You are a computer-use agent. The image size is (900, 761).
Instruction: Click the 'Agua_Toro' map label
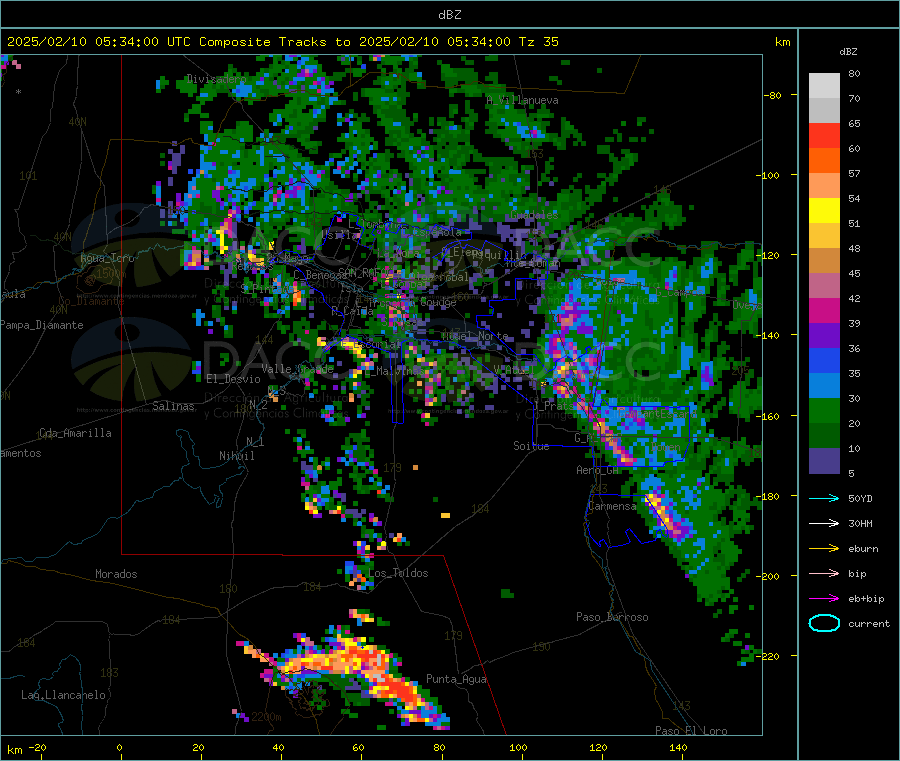point(107,258)
